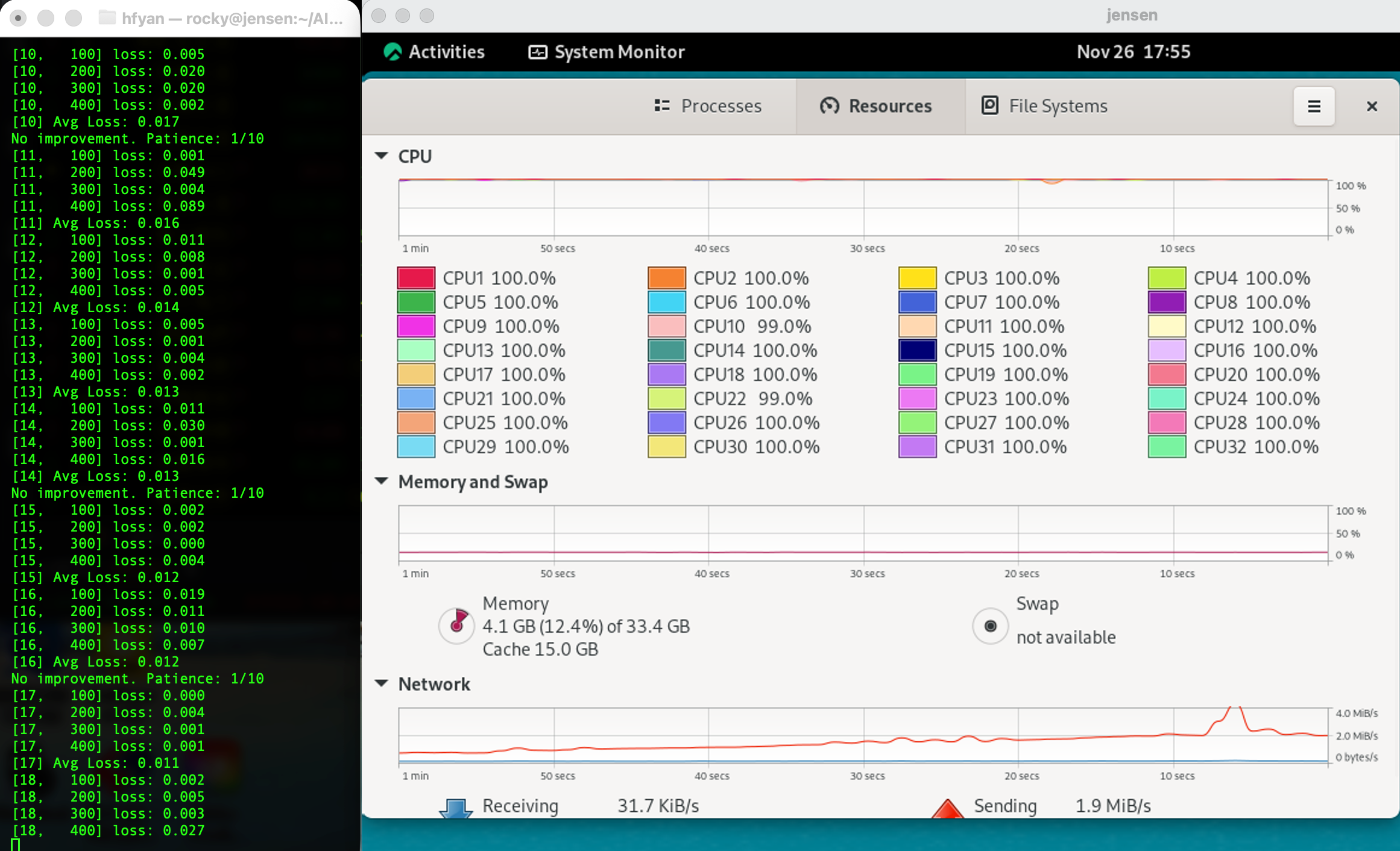The image size is (1400, 851).
Task: Collapse the CPU section
Action: click(381, 156)
